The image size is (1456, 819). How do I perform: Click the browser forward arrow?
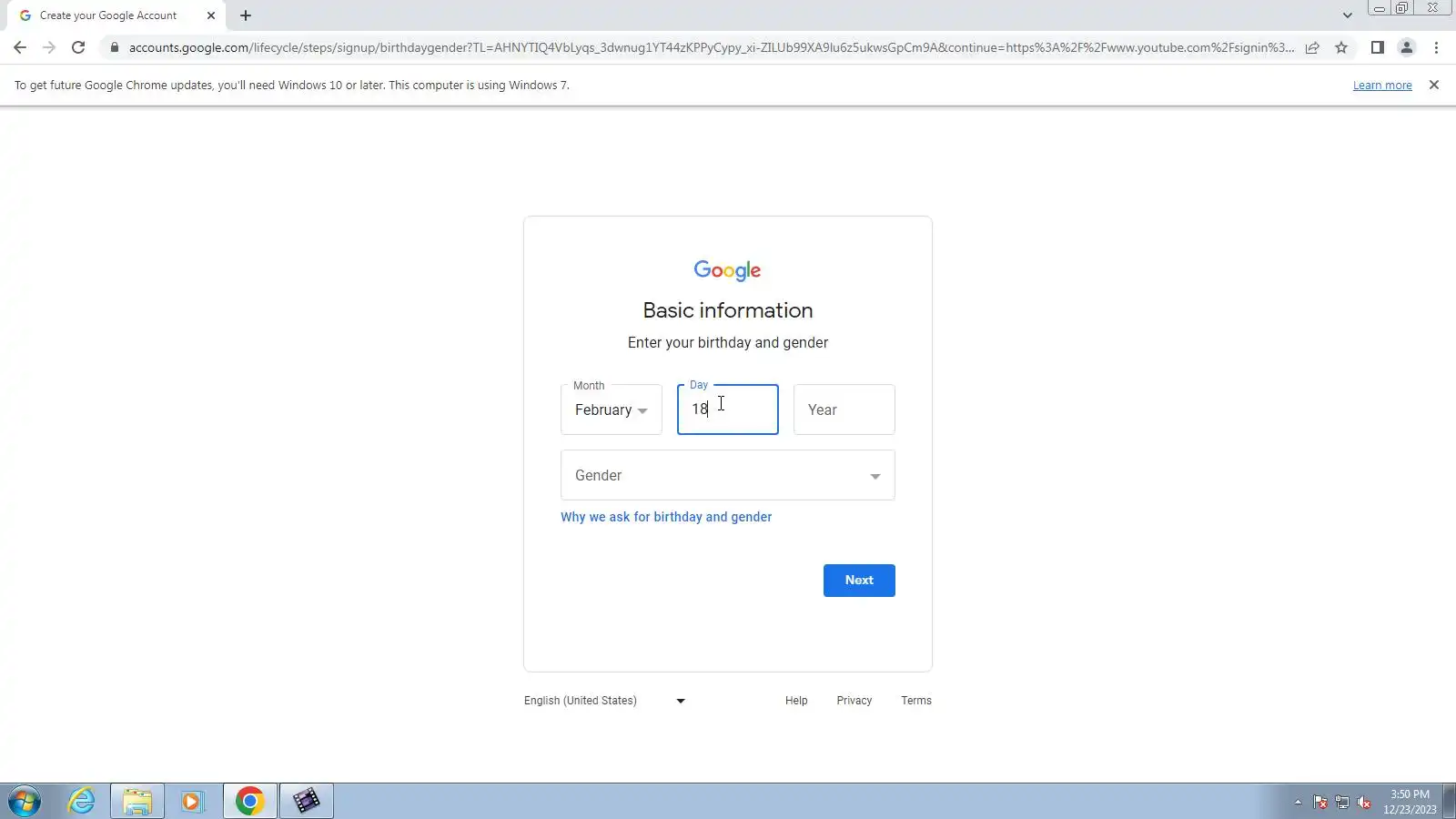[x=49, y=47]
